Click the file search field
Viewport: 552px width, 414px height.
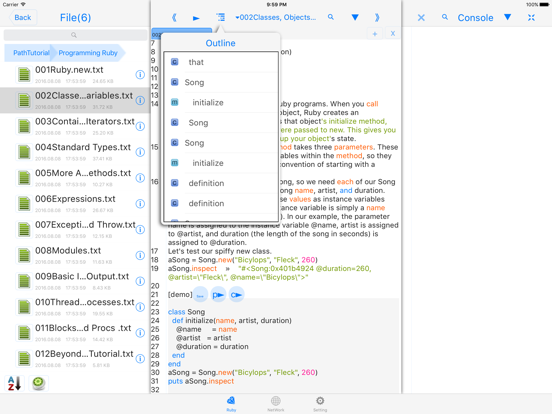point(75,35)
